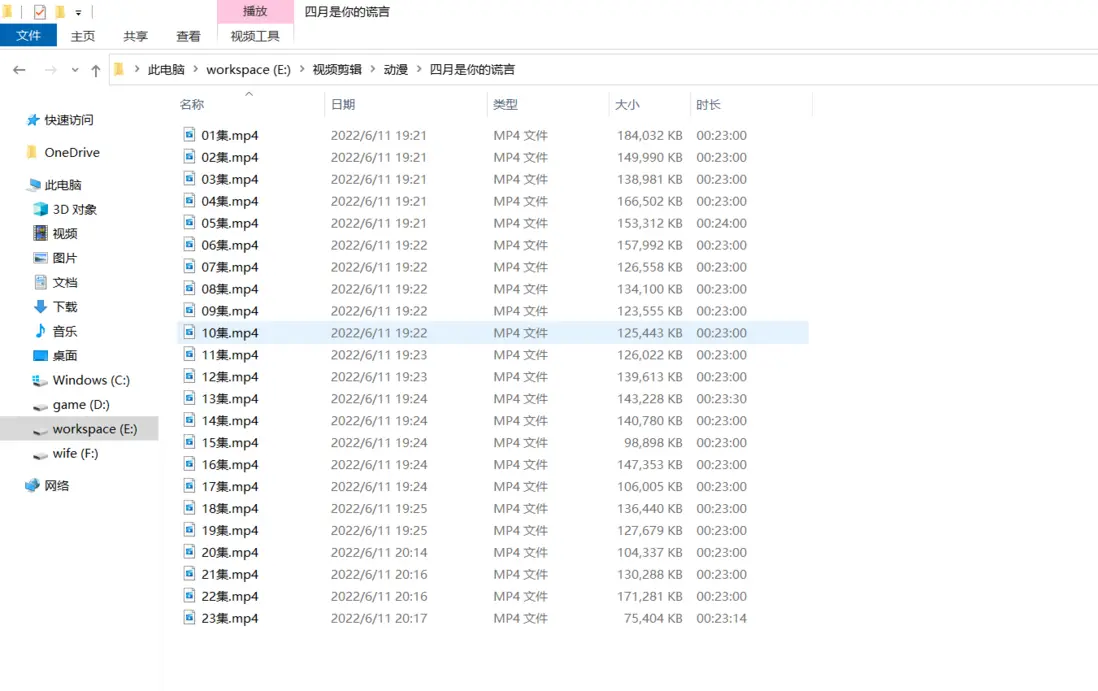Switch to the 共享 ribbon tab
This screenshot has height=691, width=1098.
(x=135, y=36)
